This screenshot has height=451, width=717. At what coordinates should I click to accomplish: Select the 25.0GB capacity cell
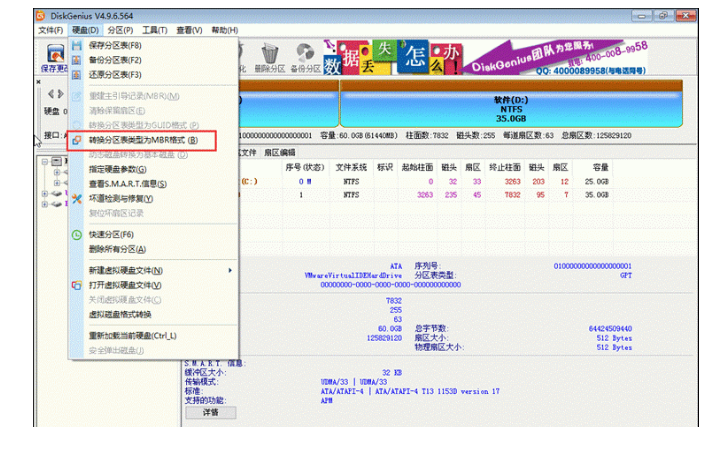597,182
